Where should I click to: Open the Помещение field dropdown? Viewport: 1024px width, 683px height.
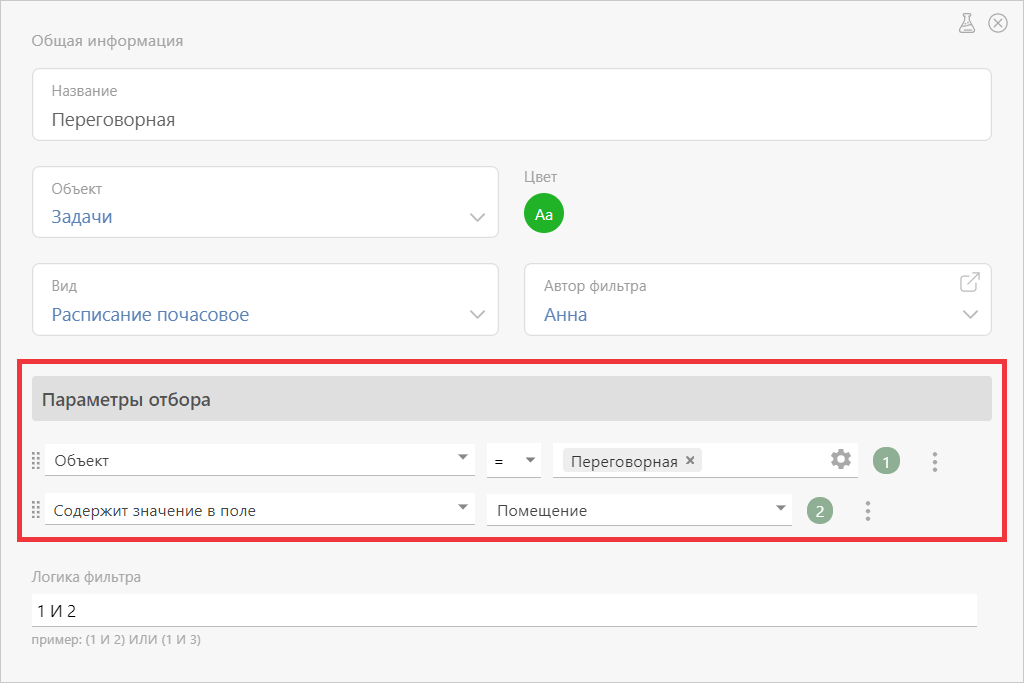point(639,510)
